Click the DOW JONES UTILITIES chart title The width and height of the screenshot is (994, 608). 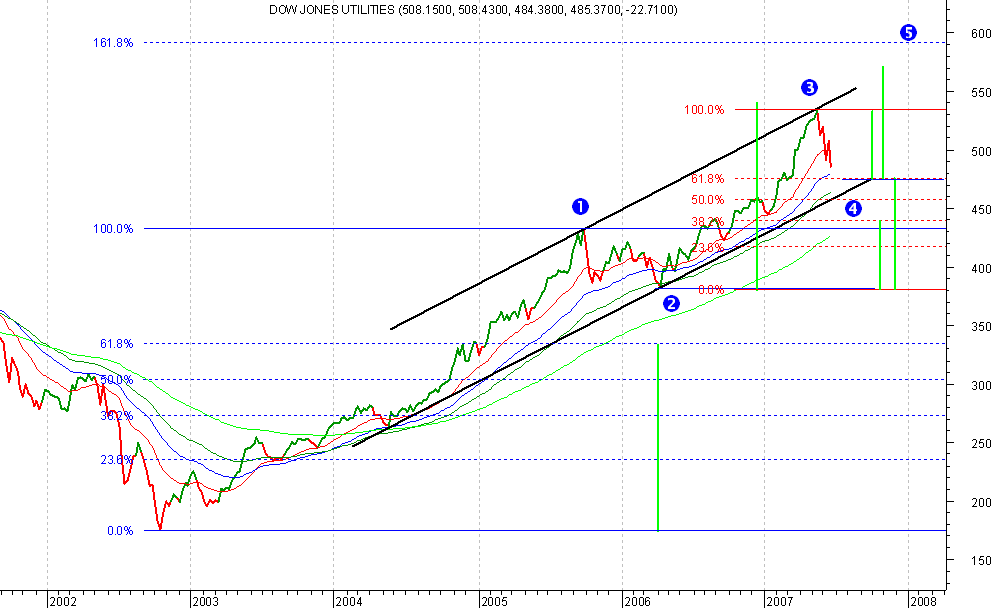(473, 10)
